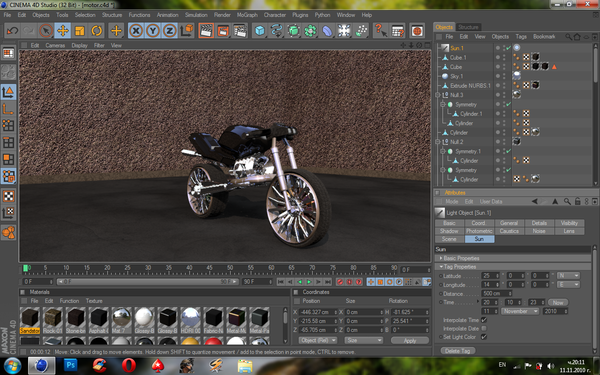
Task: Open the Latitude N direction dropdown
Action: tap(568, 276)
